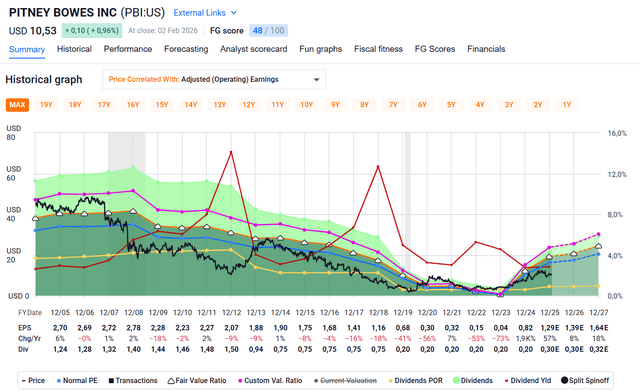The width and height of the screenshot is (640, 392).
Task: Select the 1Y time range
Action: pyautogui.click(x=567, y=105)
